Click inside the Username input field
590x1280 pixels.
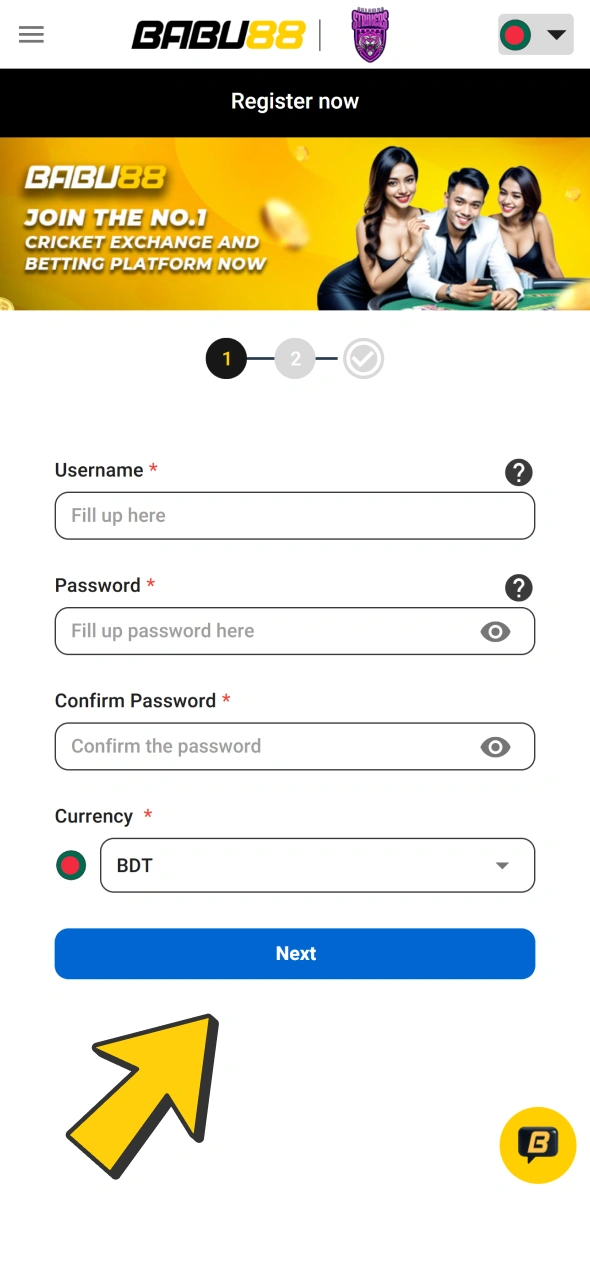click(x=295, y=515)
